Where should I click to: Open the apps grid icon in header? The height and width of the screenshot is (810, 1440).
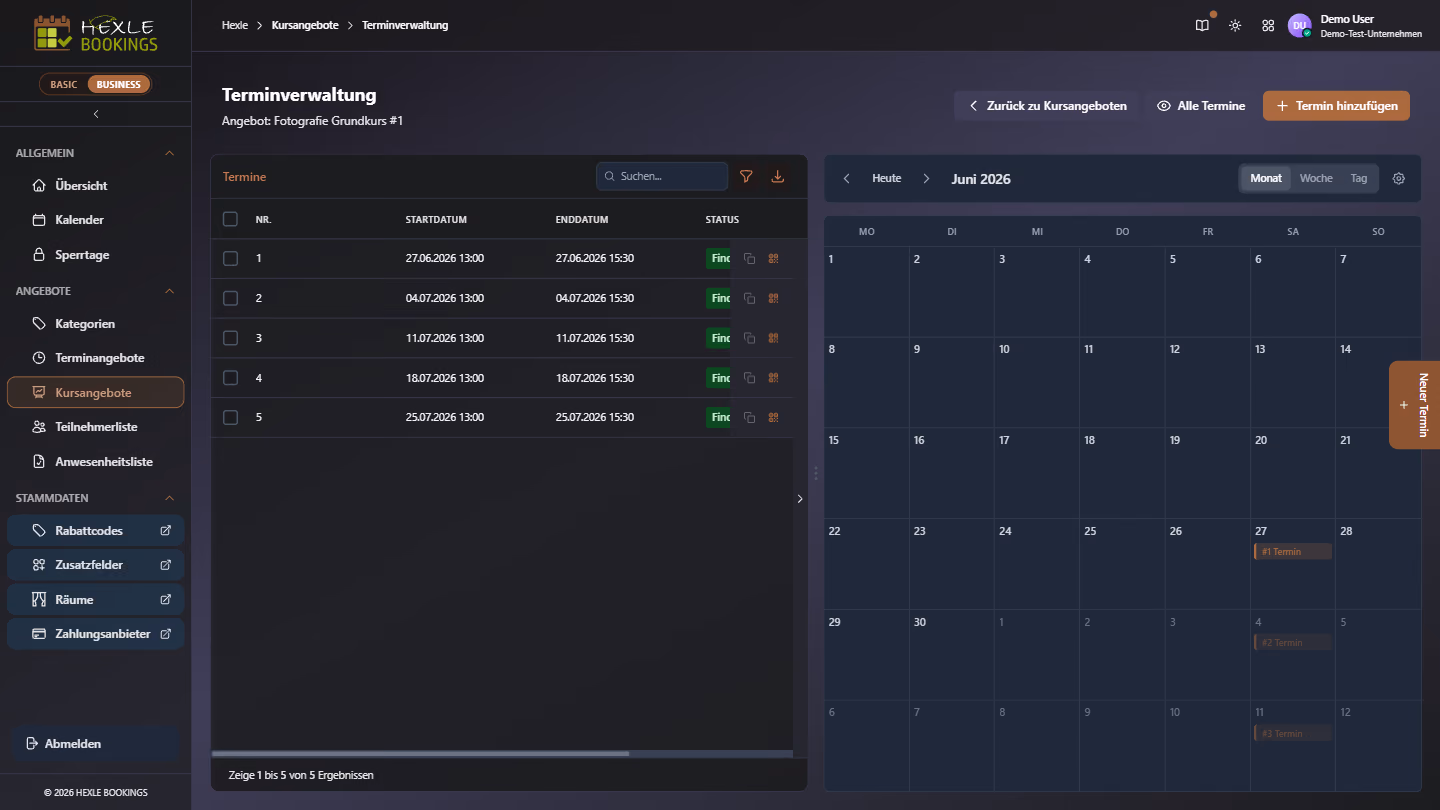(1268, 25)
